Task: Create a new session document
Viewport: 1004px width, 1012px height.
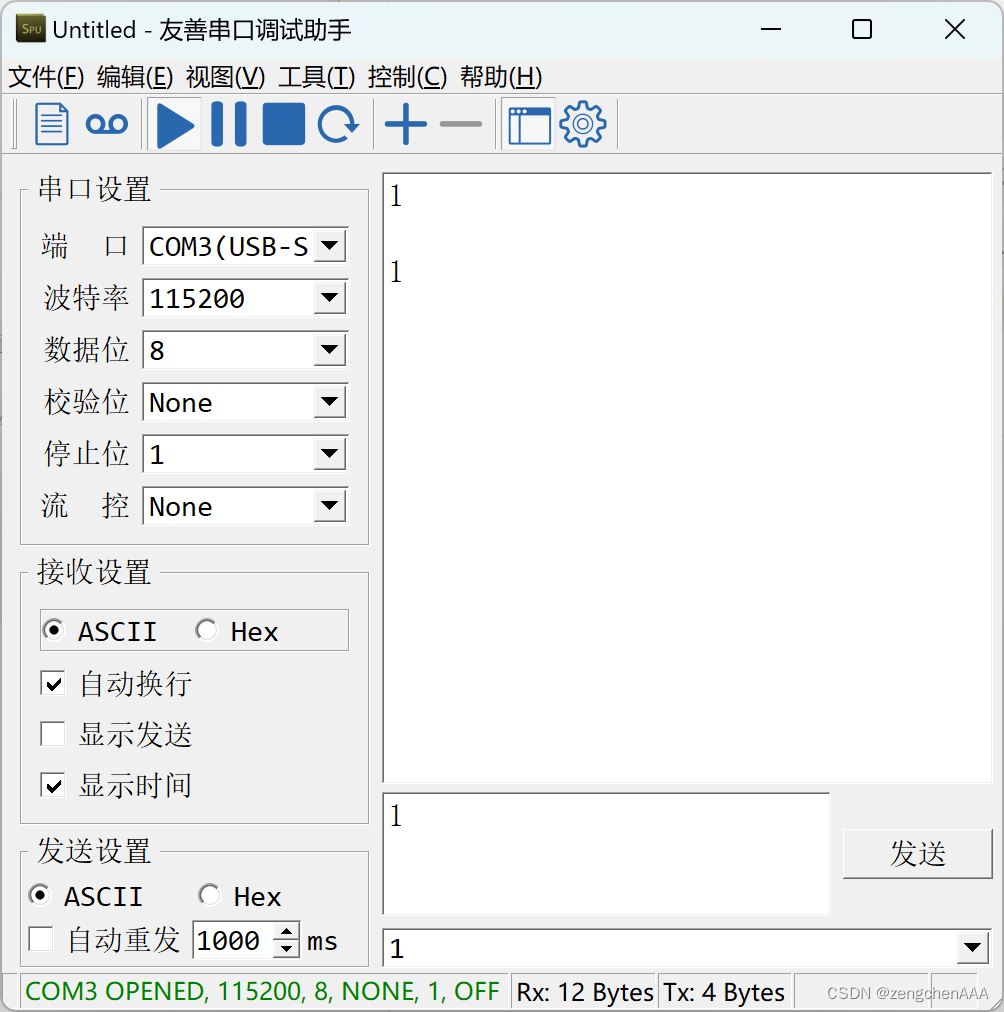Action: coord(51,123)
